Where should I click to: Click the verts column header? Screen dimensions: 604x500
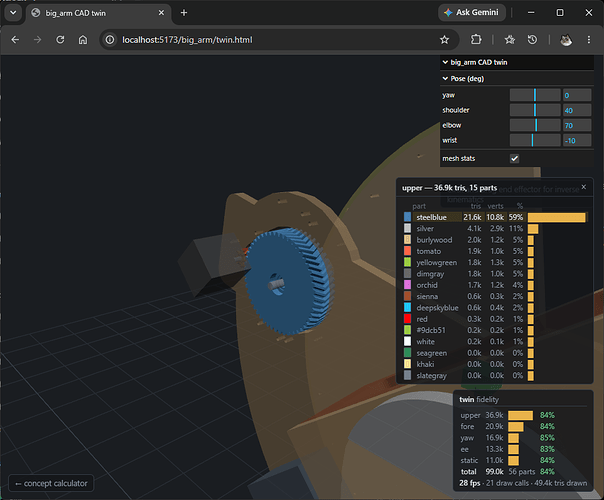tap(495, 206)
